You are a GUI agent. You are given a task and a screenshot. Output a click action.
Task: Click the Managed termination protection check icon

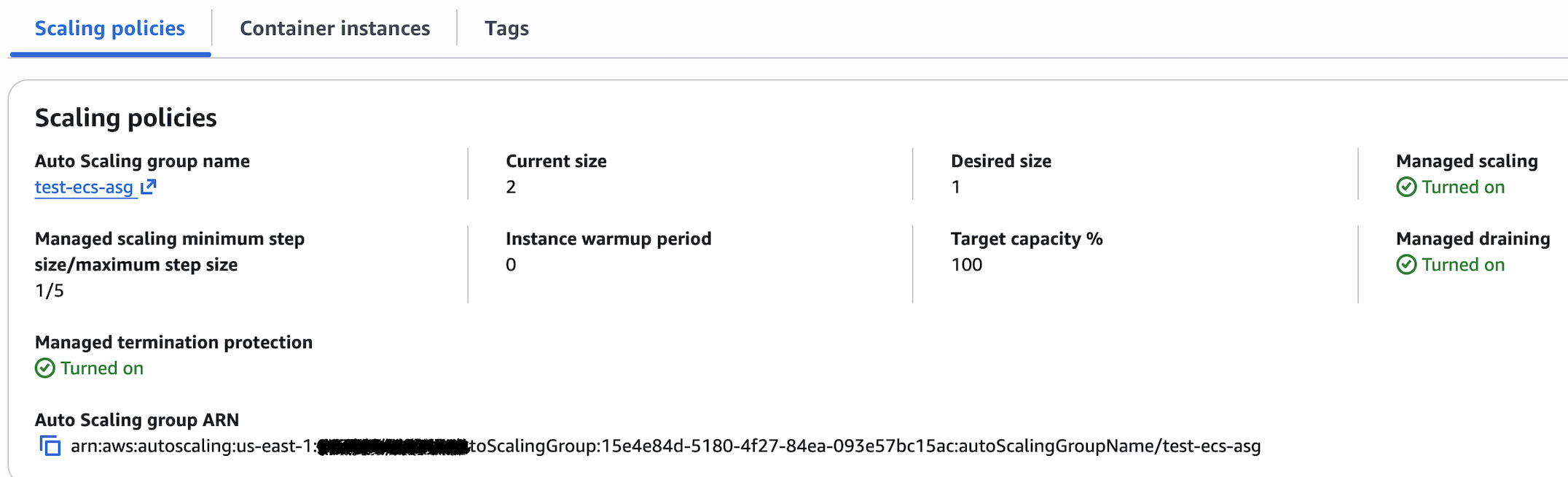click(x=45, y=368)
